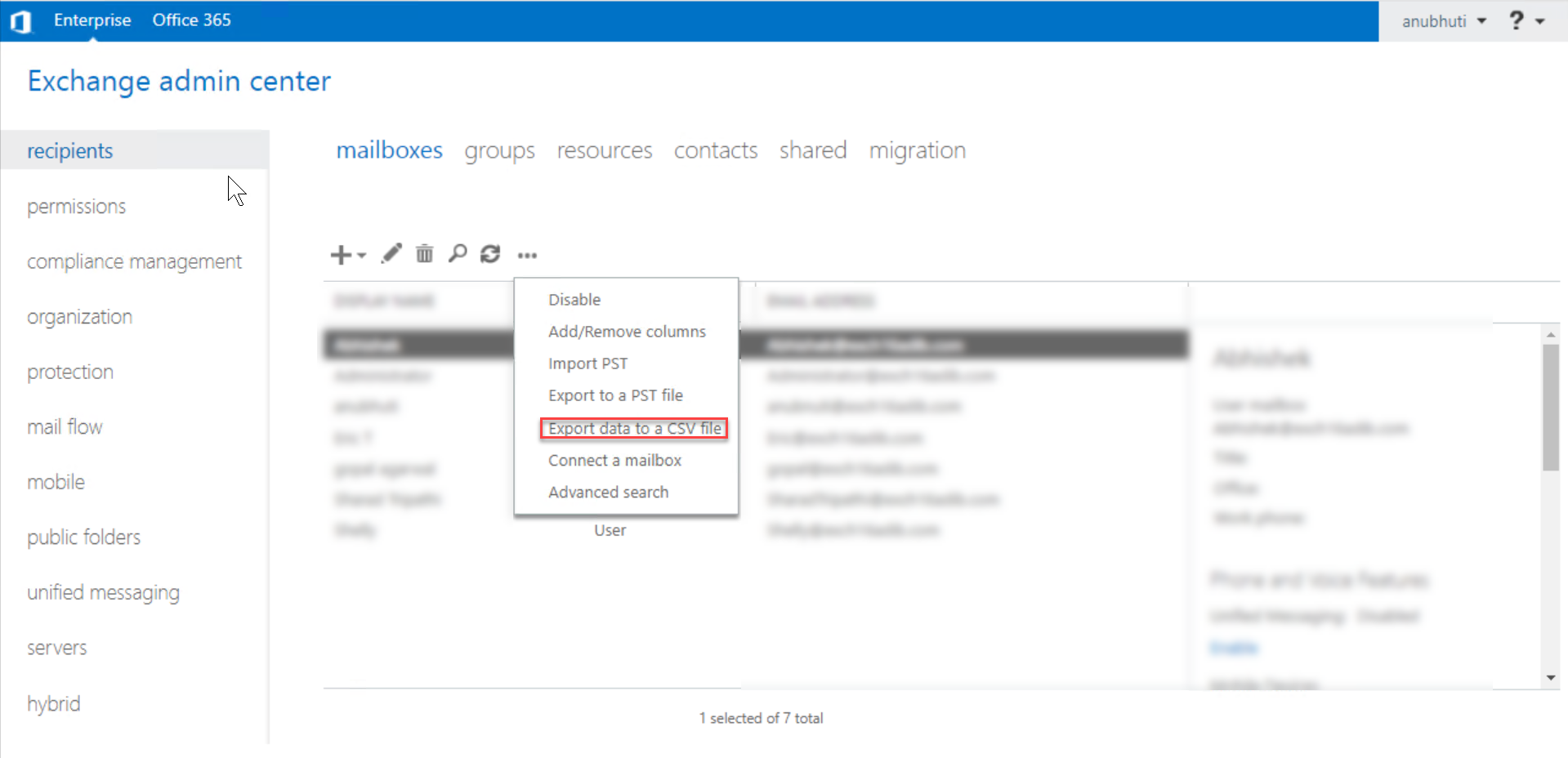The image size is (1568, 758).
Task: Click the delete trash icon
Action: click(424, 254)
